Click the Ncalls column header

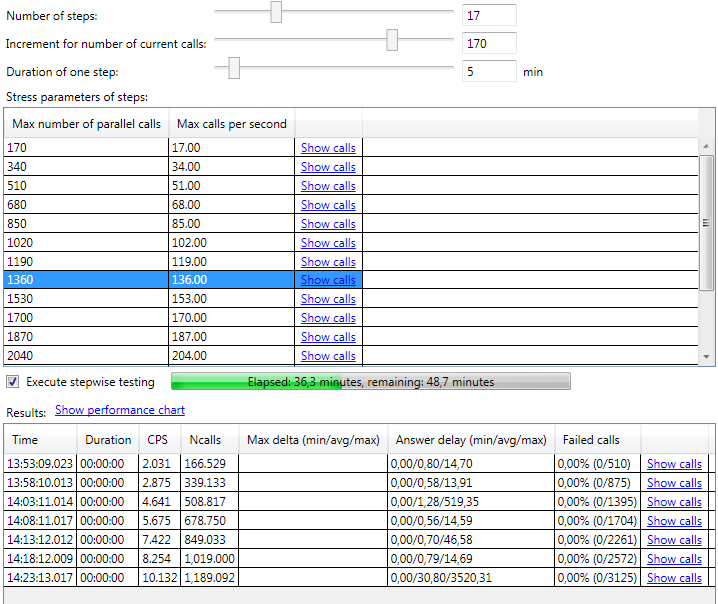[210, 440]
